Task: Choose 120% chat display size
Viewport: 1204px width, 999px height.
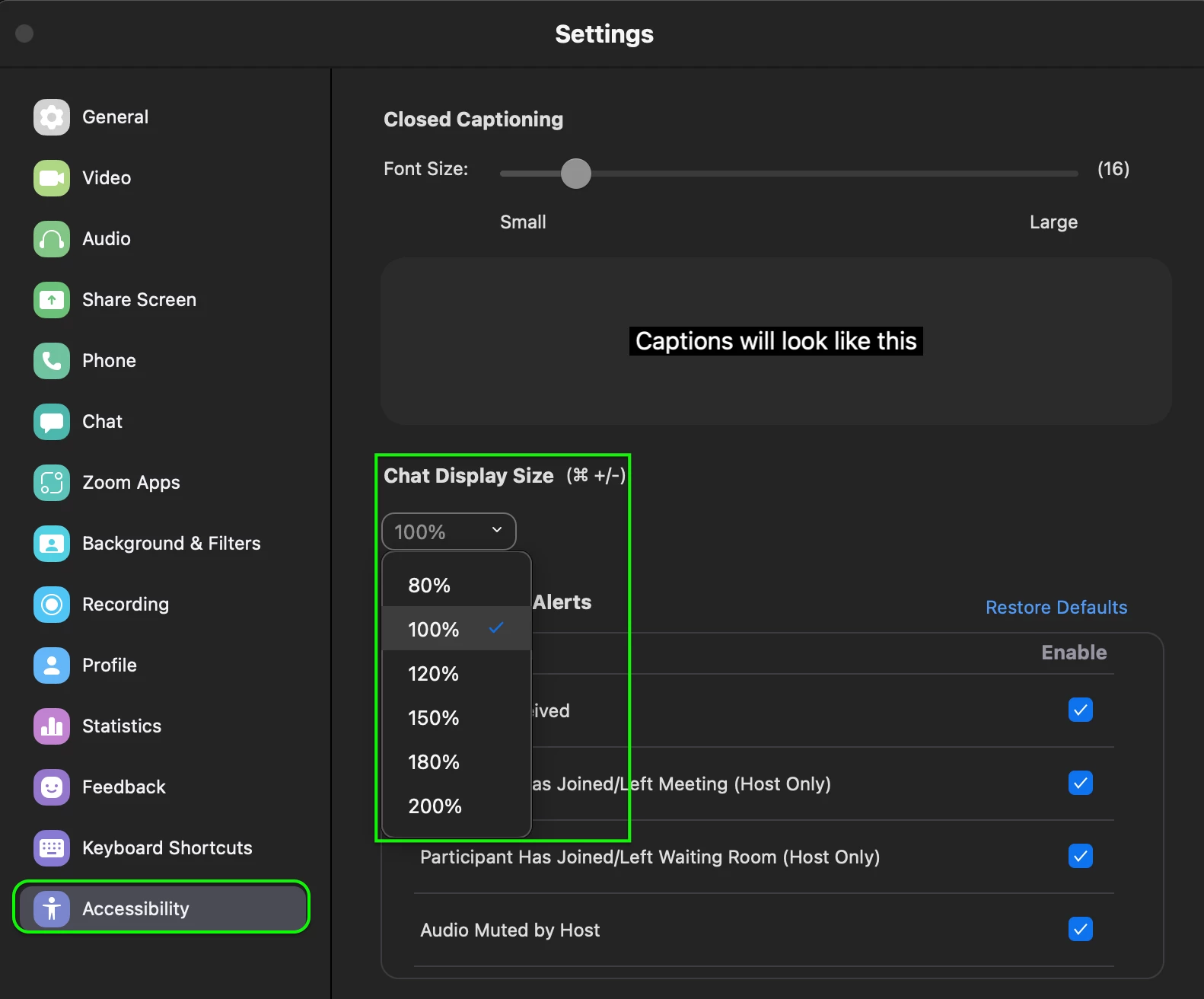Action: tap(457, 674)
